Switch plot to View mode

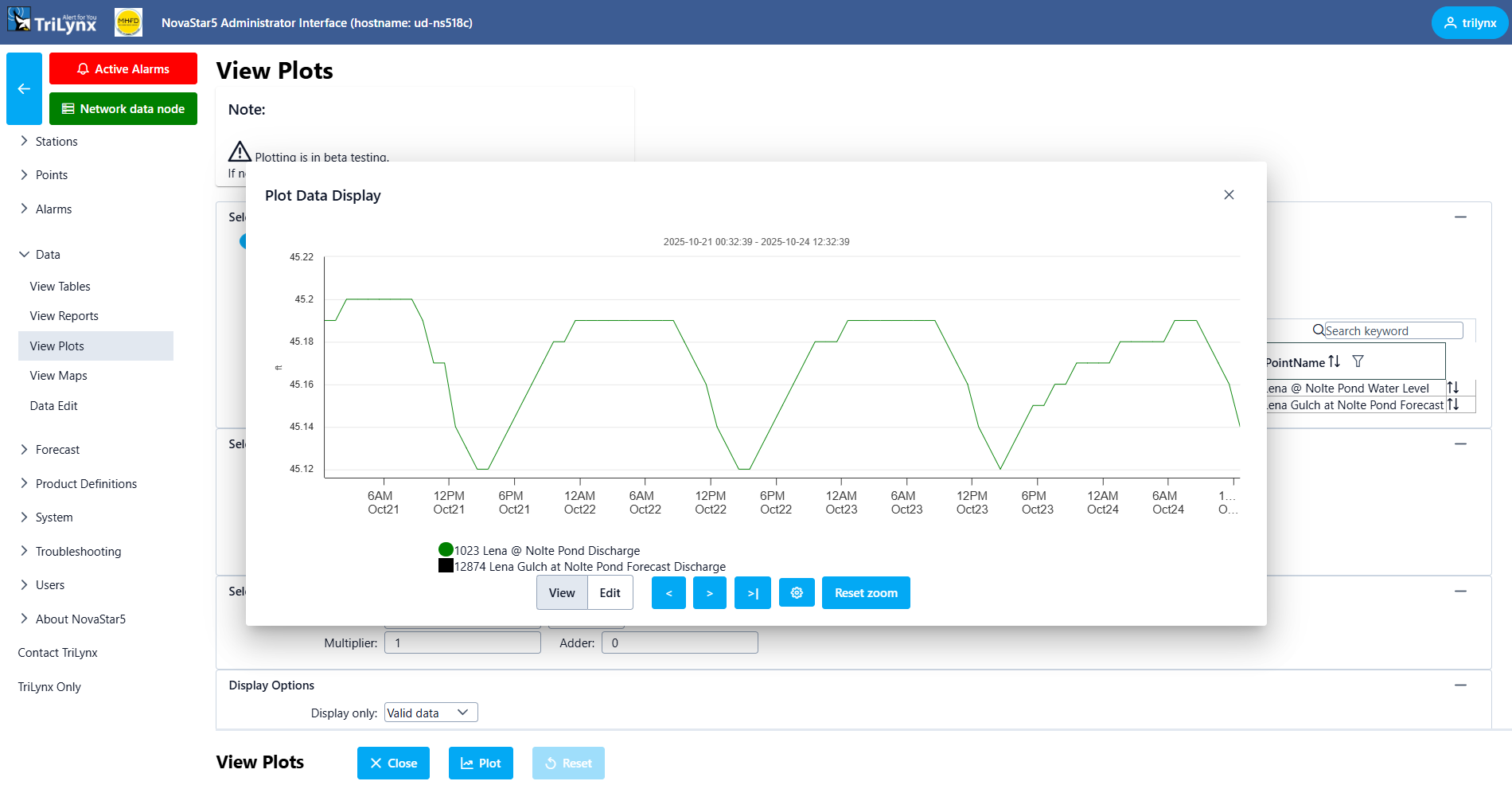click(x=562, y=593)
